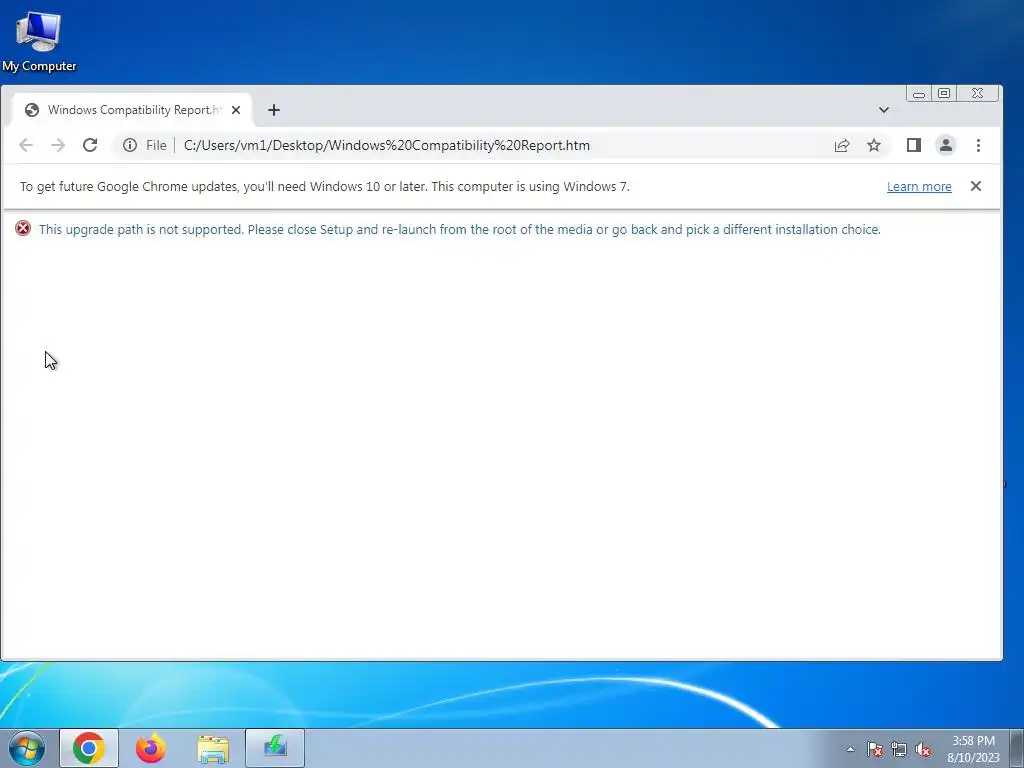Image resolution: width=1024 pixels, height=768 pixels.
Task: Minimize the Chrome window
Action: 919,93
